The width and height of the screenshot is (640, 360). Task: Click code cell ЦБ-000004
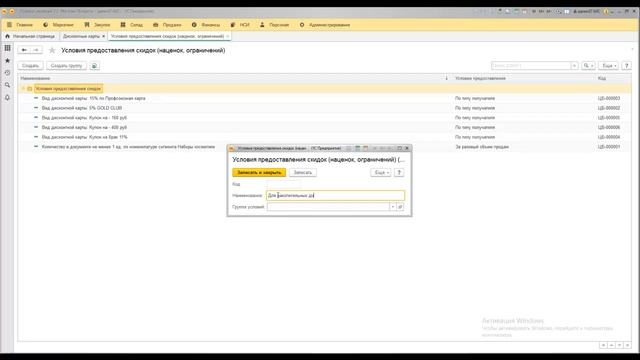609,137
